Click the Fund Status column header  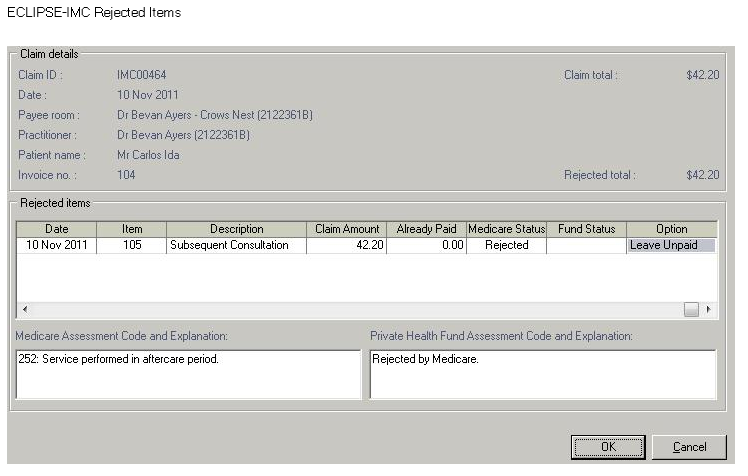tap(586, 229)
